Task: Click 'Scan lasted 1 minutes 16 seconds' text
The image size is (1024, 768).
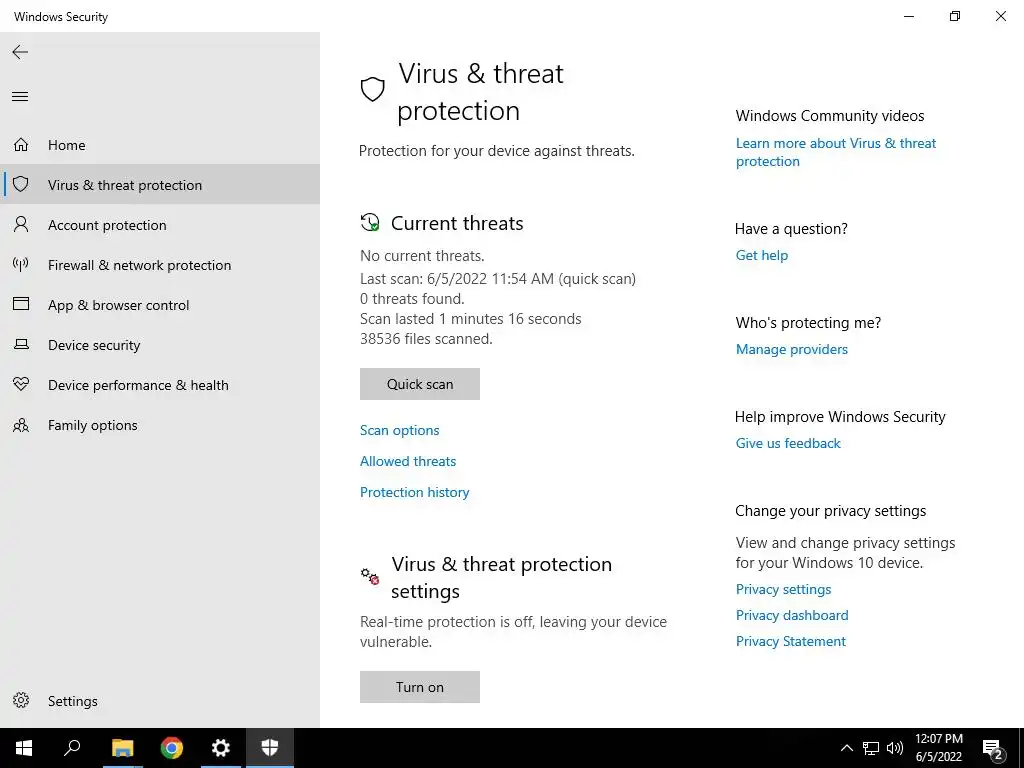Action: (470, 319)
